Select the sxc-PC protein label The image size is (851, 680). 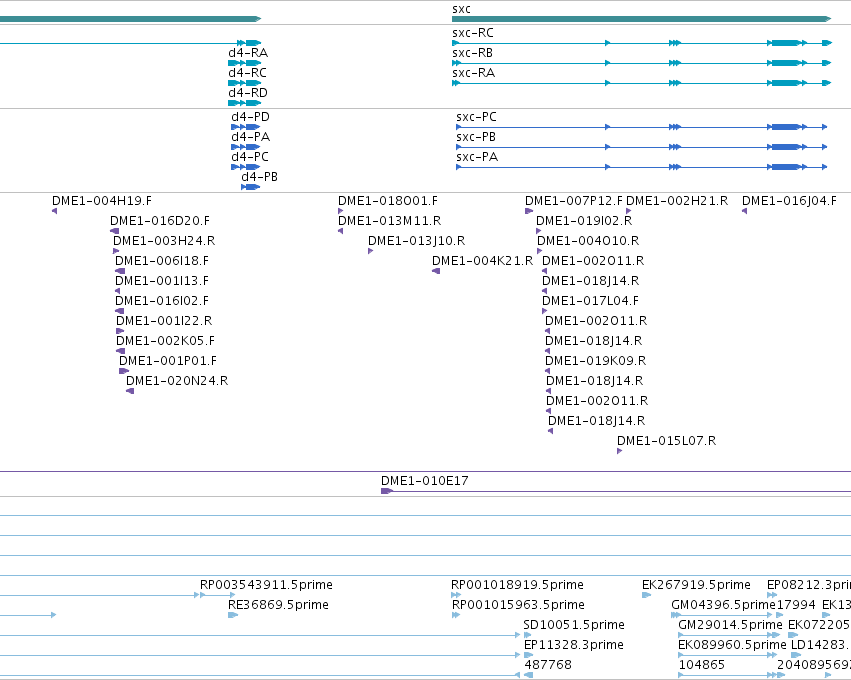point(477,117)
